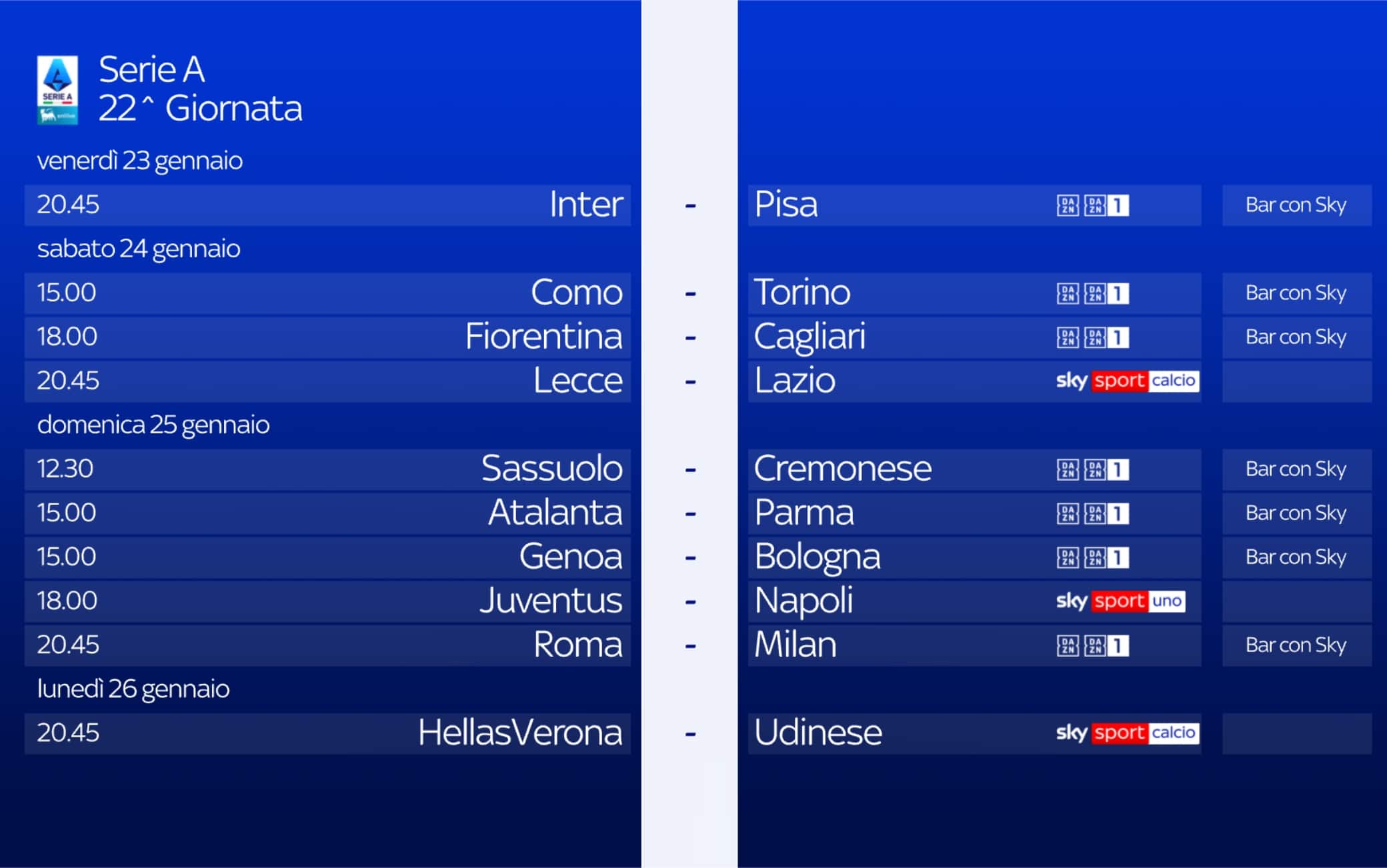Image resolution: width=1387 pixels, height=868 pixels.
Task: Click the Sky Sport Calcio logo beside Udinese
Action: pyautogui.click(x=1128, y=733)
